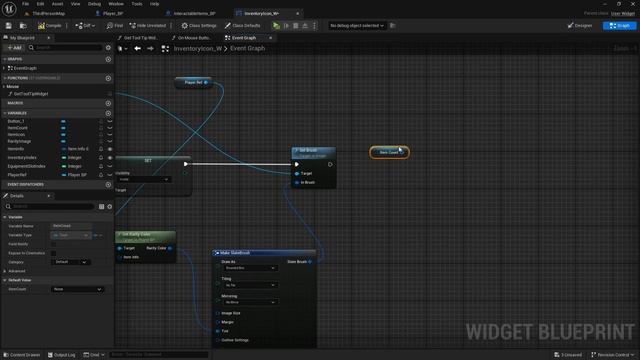Click the step frame icon beside Play
640x360 pixels.
[x=286, y=26]
